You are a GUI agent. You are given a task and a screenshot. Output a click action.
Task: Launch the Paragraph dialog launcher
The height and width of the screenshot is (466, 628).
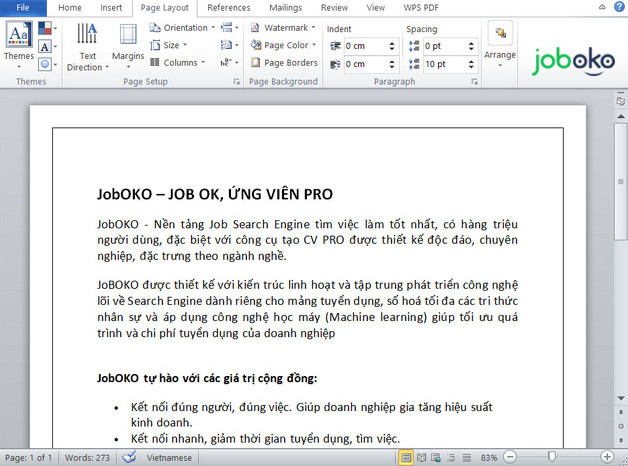pyautogui.click(x=475, y=82)
